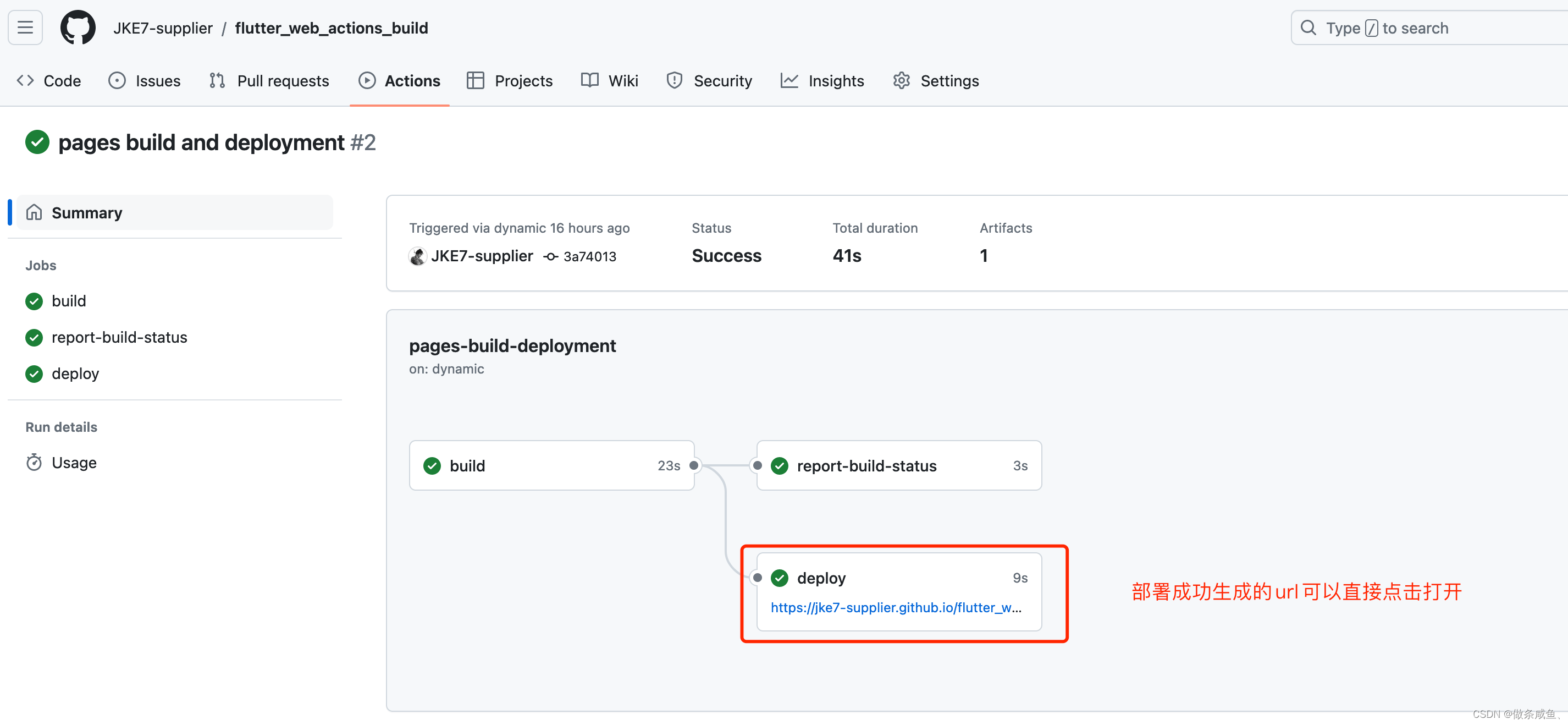Viewport: 1568px width, 725px height.
Task: Open the Pull requests tab
Action: [269, 80]
